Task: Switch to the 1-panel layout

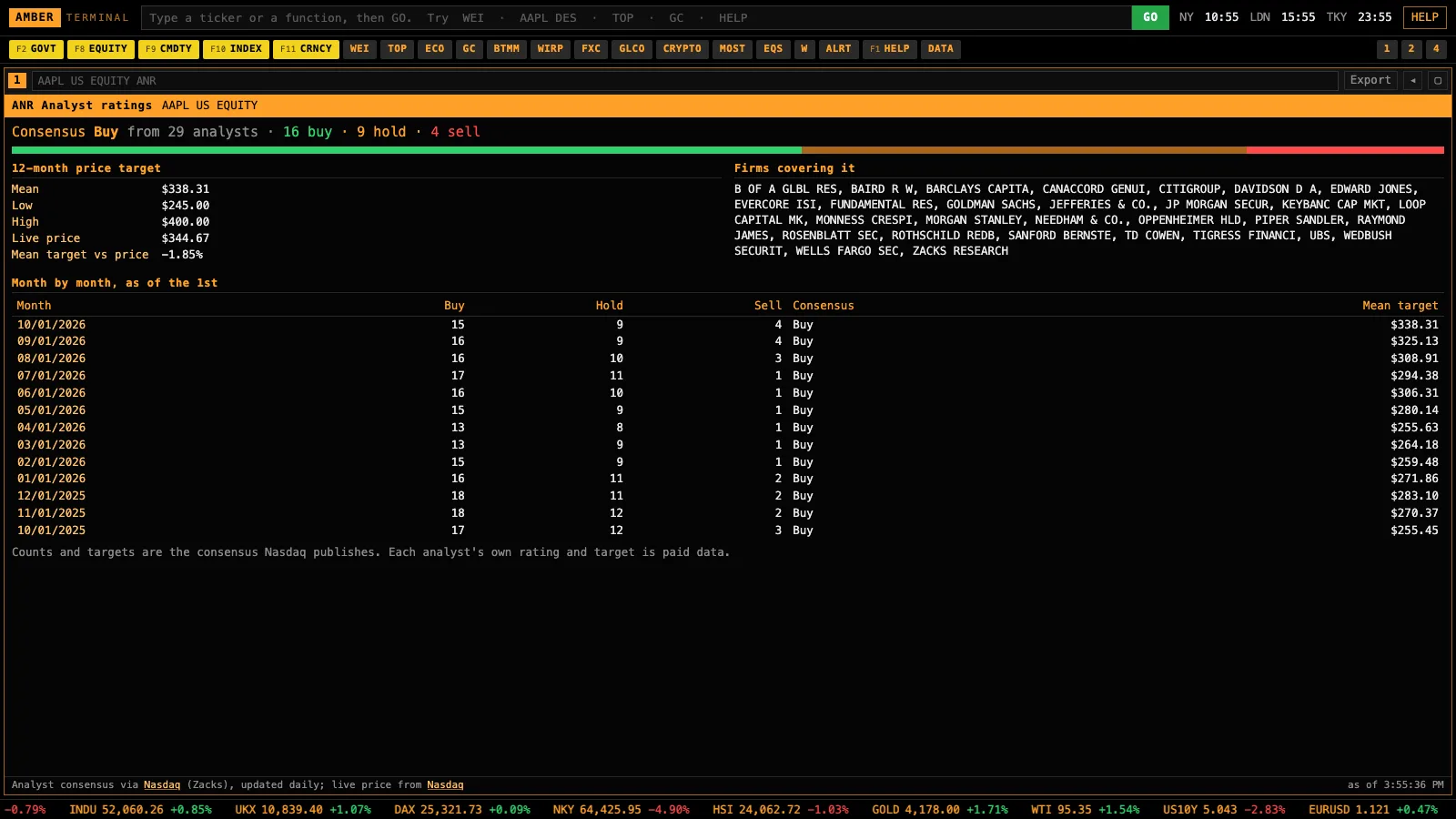Action: tap(1387, 49)
